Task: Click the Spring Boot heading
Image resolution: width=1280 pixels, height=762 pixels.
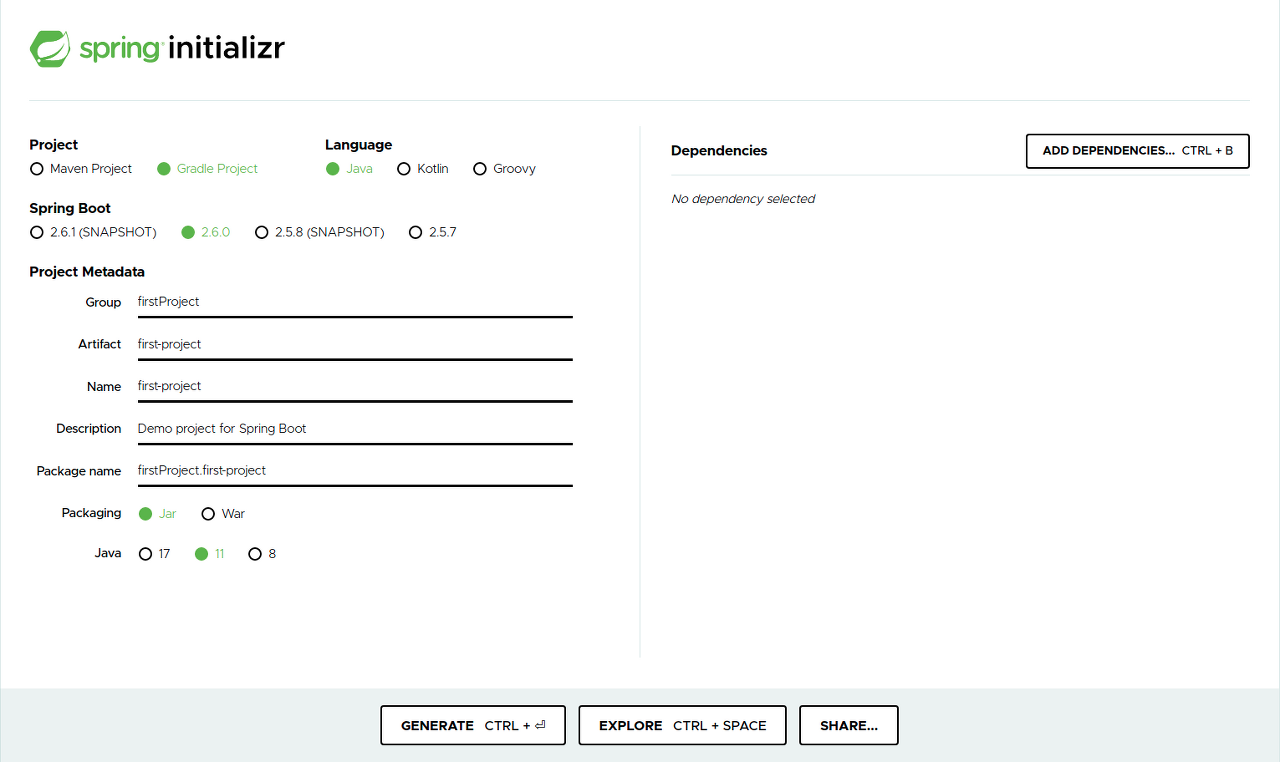Action: pyautogui.click(x=70, y=208)
